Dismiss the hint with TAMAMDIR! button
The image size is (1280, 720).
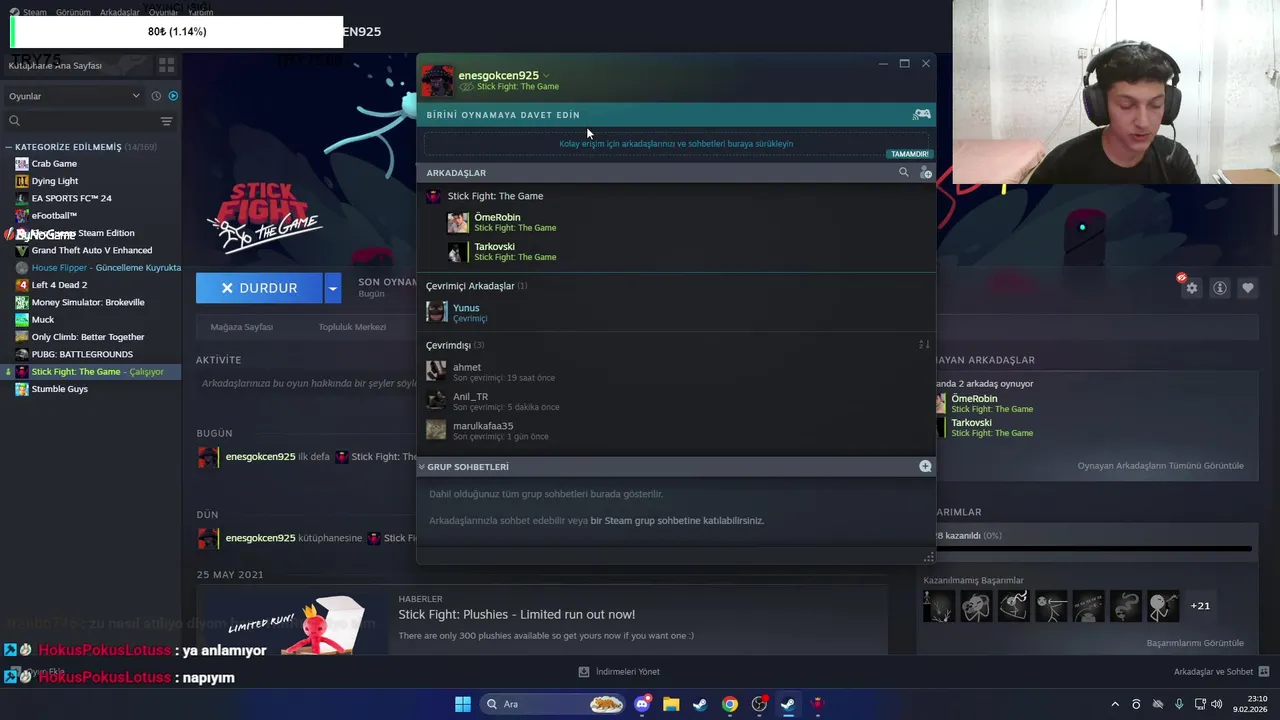(910, 154)
